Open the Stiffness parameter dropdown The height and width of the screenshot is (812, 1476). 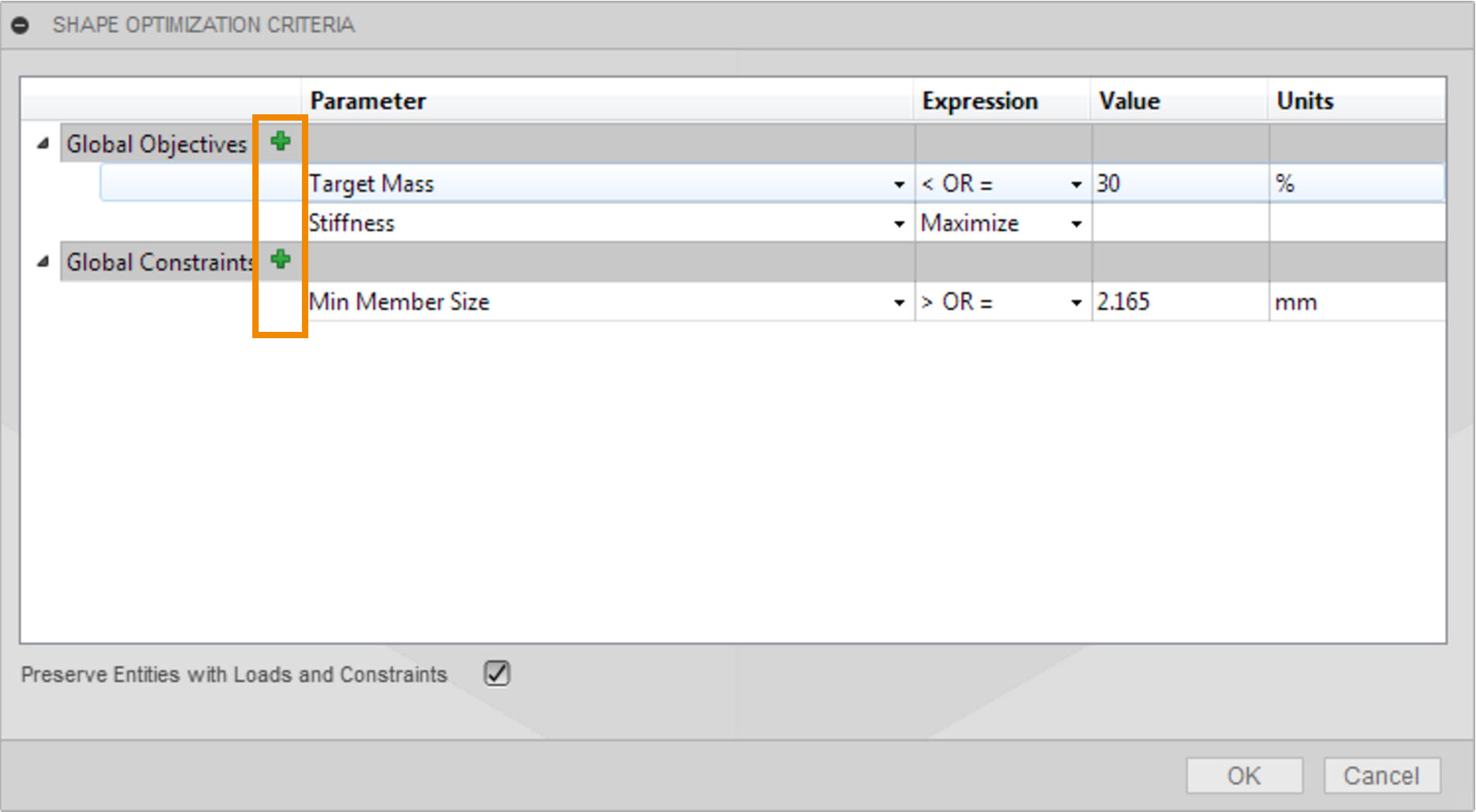(x=899, y=224)
